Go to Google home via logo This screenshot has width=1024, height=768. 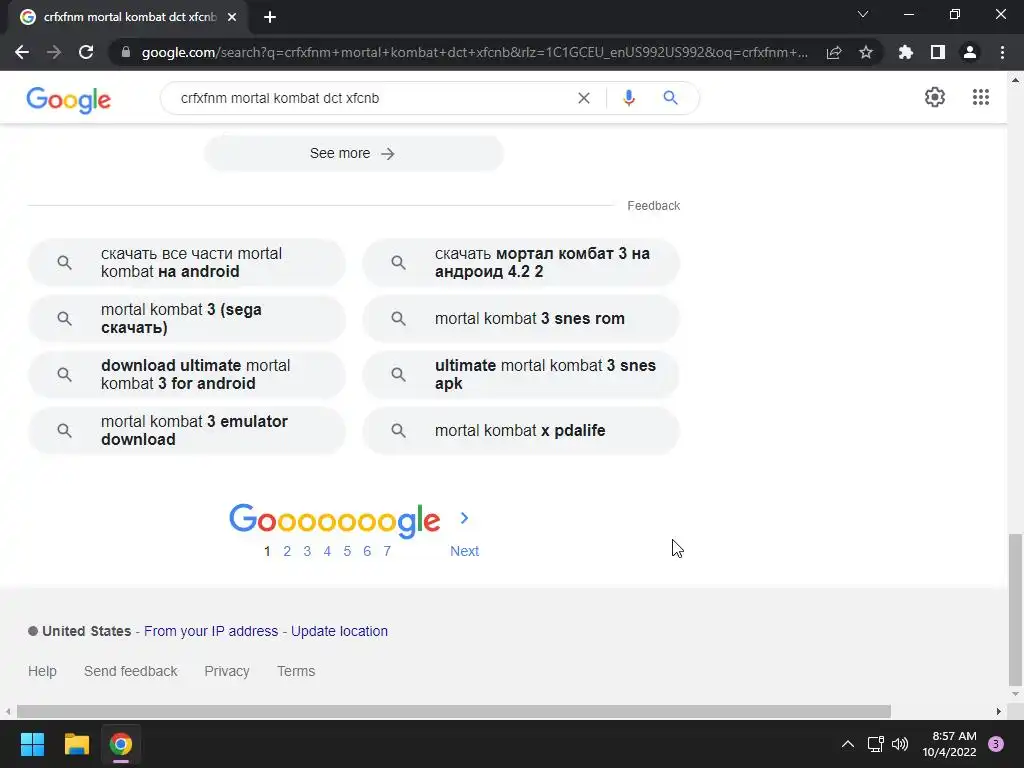click(69, 99)
